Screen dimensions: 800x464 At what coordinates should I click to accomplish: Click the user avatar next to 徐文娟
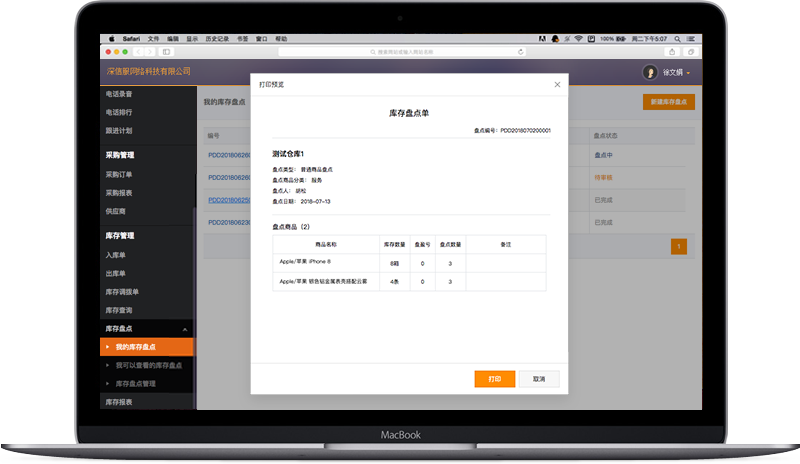point(650,72)
